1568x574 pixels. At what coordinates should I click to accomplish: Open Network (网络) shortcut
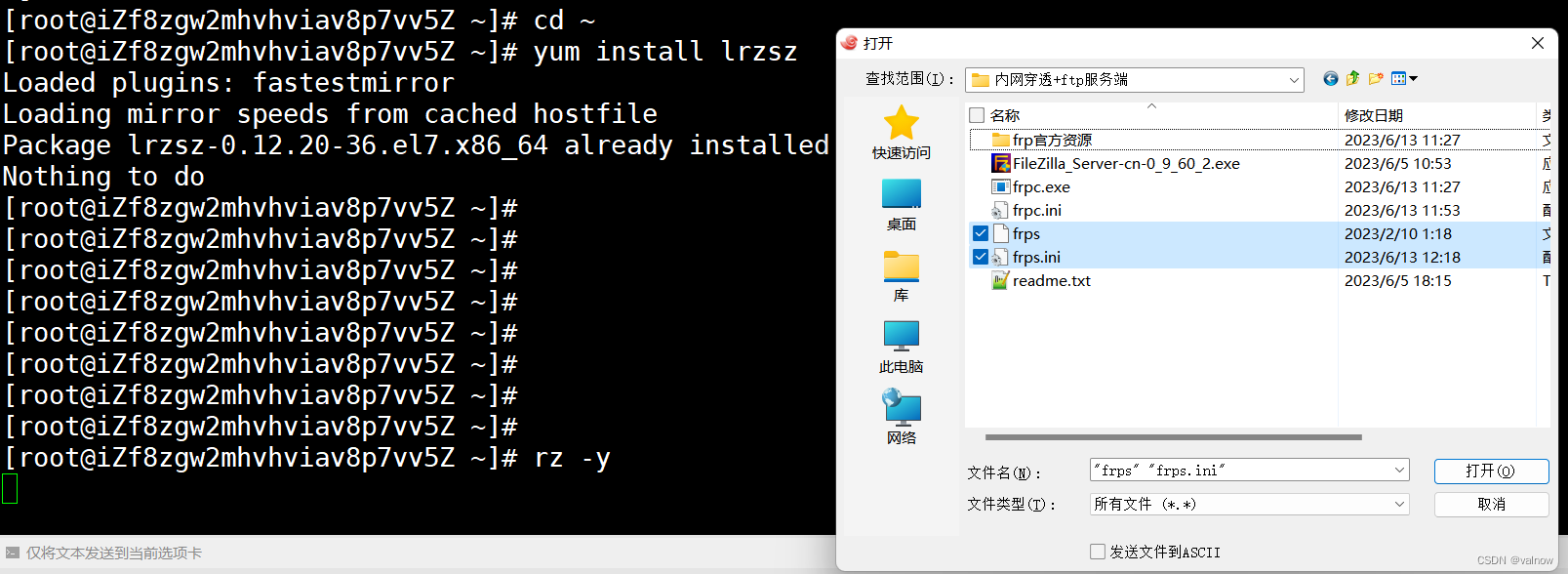point(901,407)
